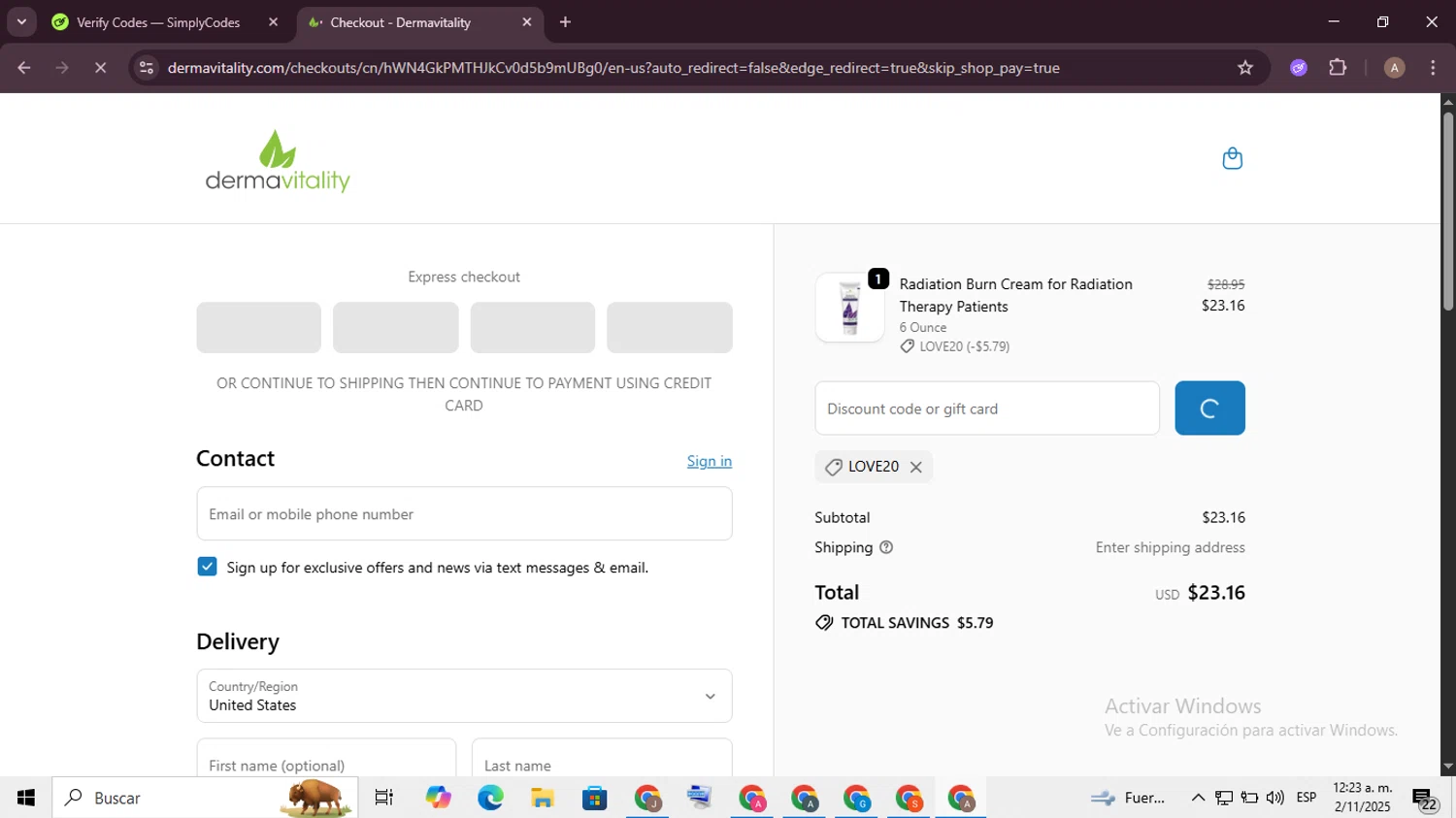1456x818 pixels.
Task: Click the shipping help question mark icon
Action: 885,547
